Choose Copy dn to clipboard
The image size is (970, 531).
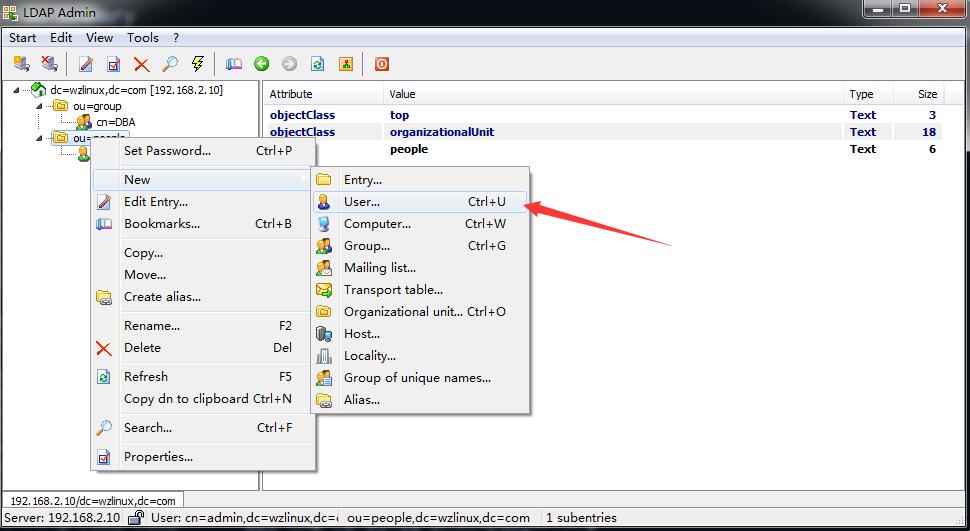[203, 399]
